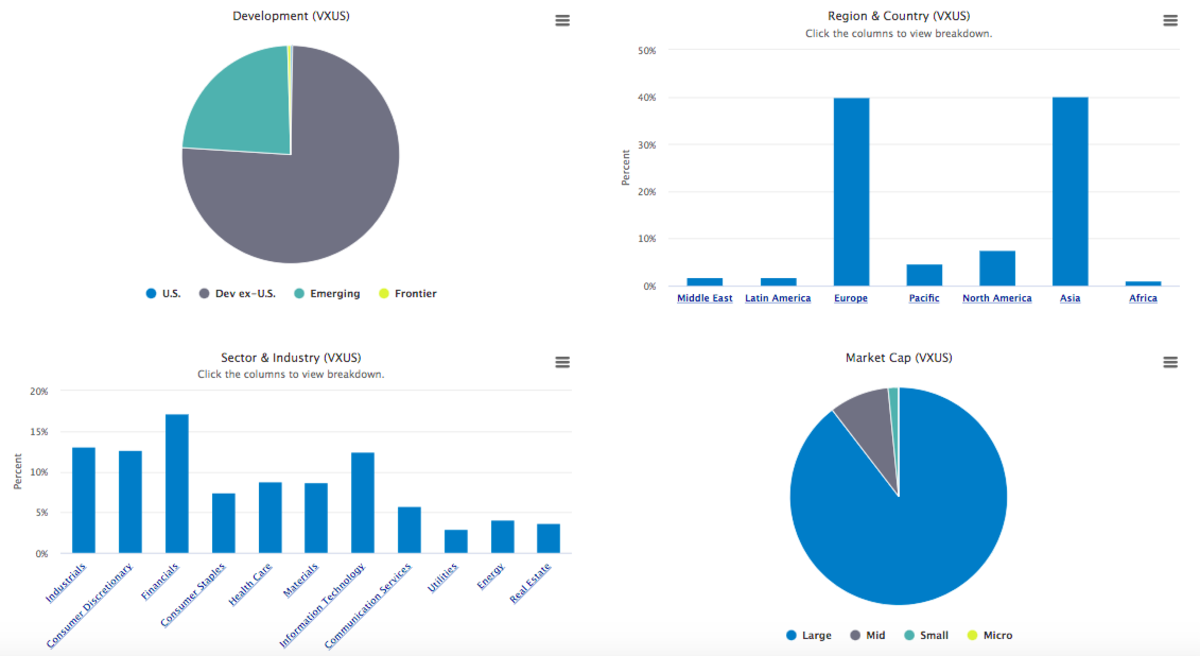Toggle the Frontier legend item
This screenshot has height=656, width=1200.
407,294
